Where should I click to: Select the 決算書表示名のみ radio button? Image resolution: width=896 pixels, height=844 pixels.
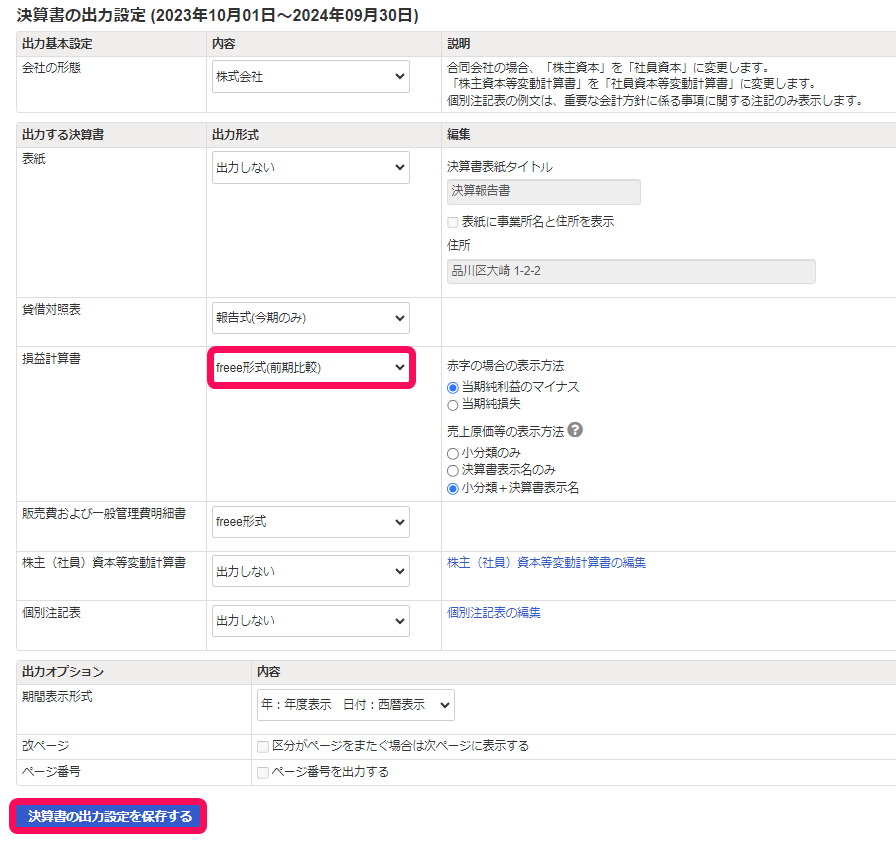(x=453, y=470)
